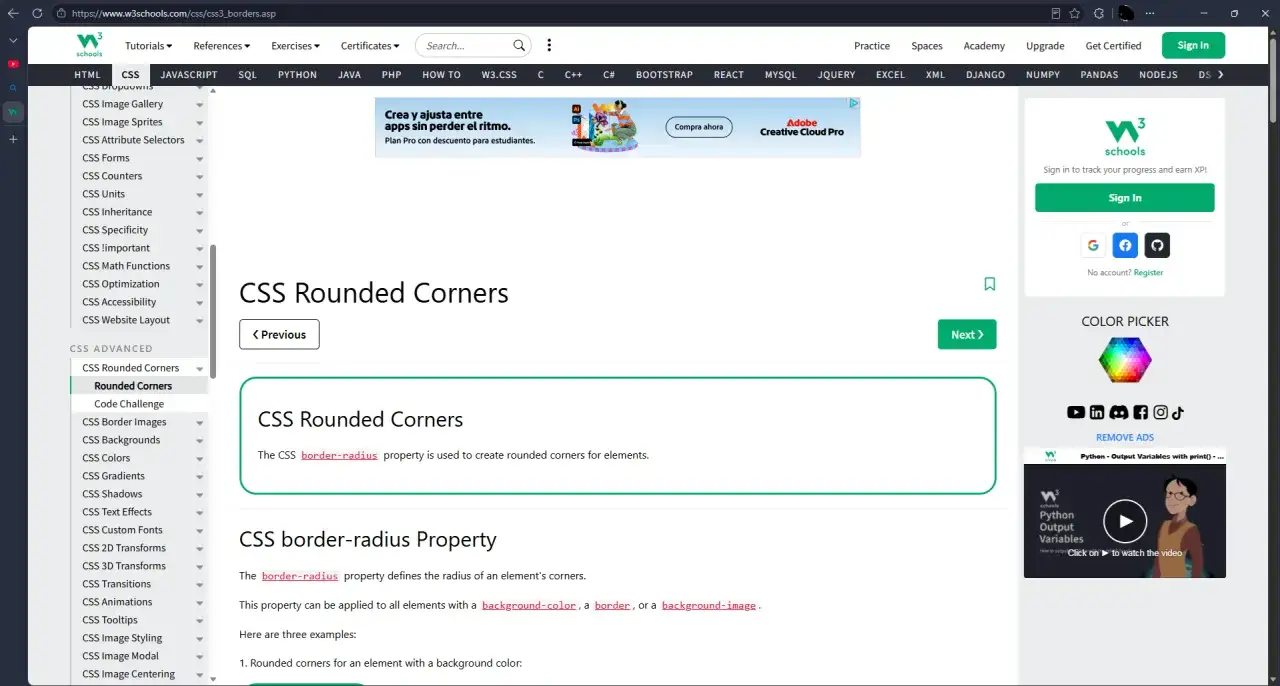Switch to the PYTHON topic tab
The image size is (1280, 686).
(297, 75)
